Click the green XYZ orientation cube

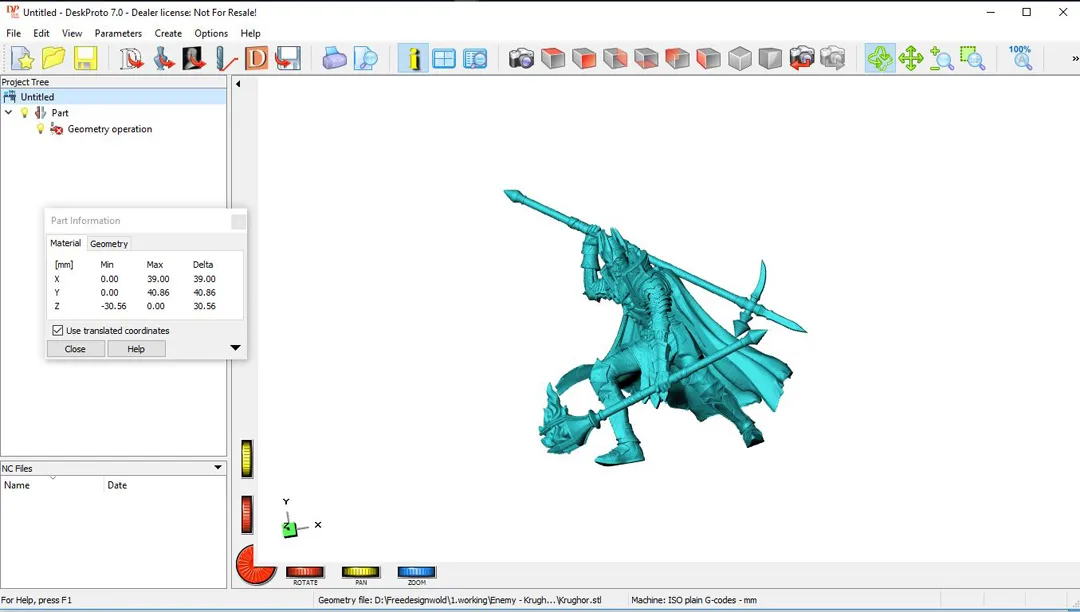pyautogui.click(x=289, y=529)
